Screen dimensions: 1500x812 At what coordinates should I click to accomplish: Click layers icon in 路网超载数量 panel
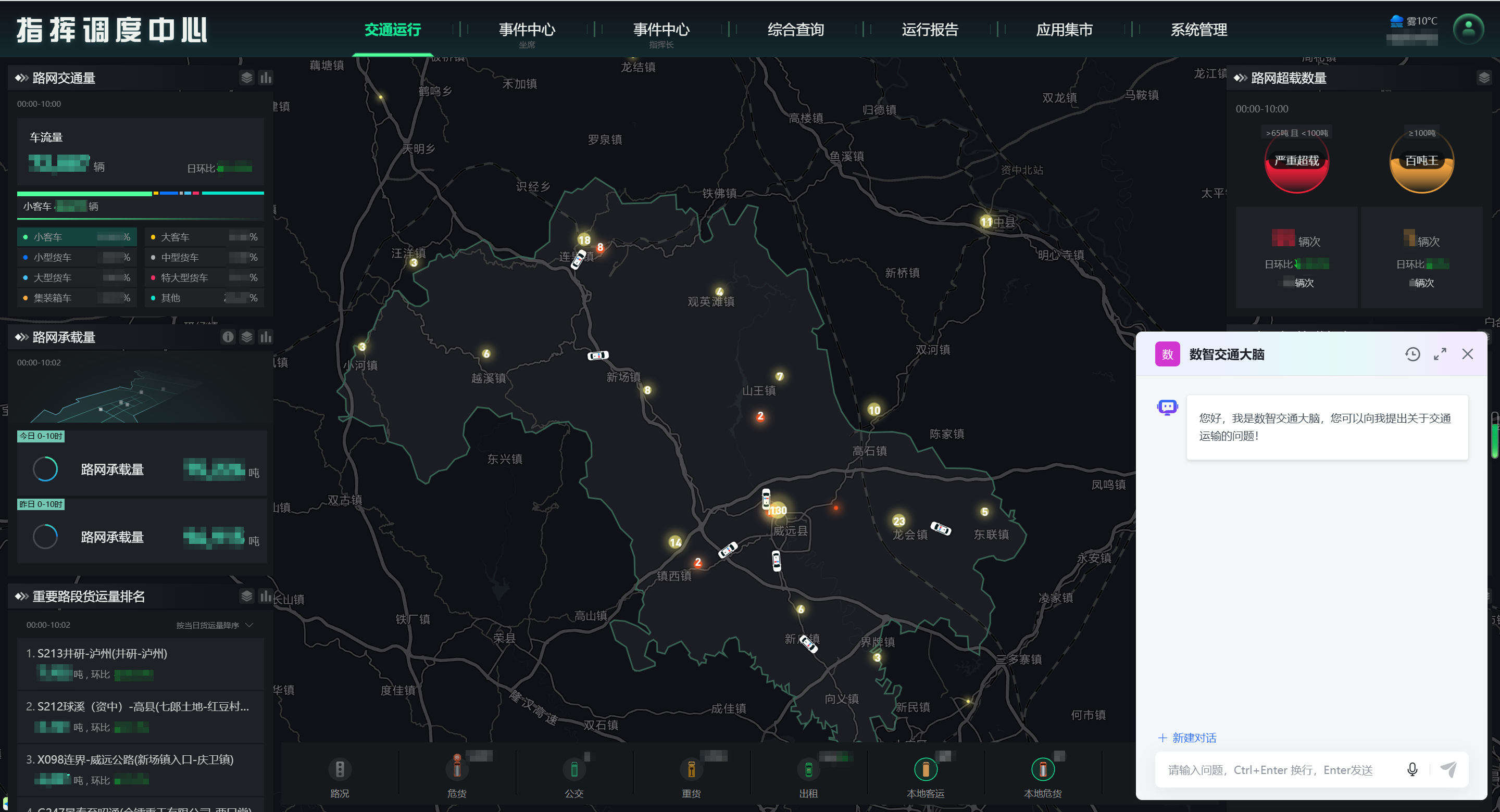(1484, 78)
